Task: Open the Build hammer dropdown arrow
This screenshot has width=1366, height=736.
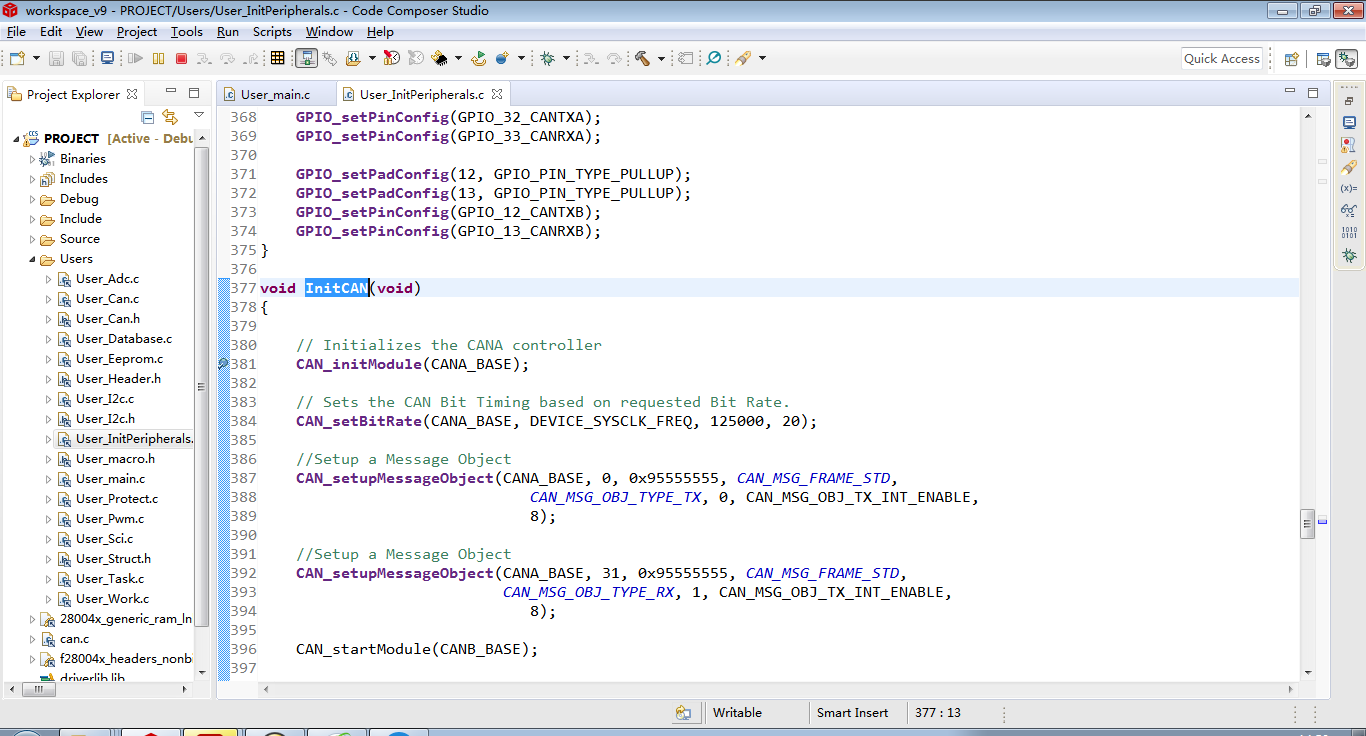Action: [x=661, y=58]
